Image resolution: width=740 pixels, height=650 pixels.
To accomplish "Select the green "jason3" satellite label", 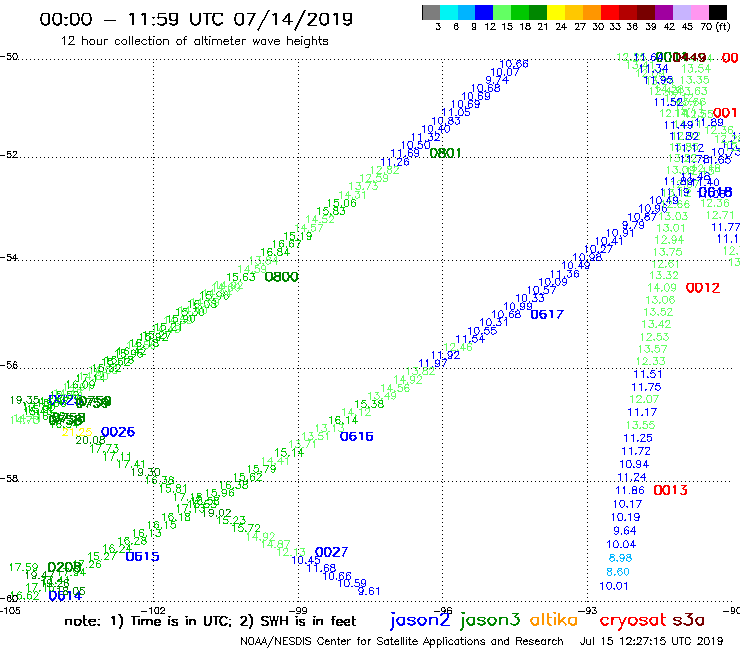I will (490, 620).
